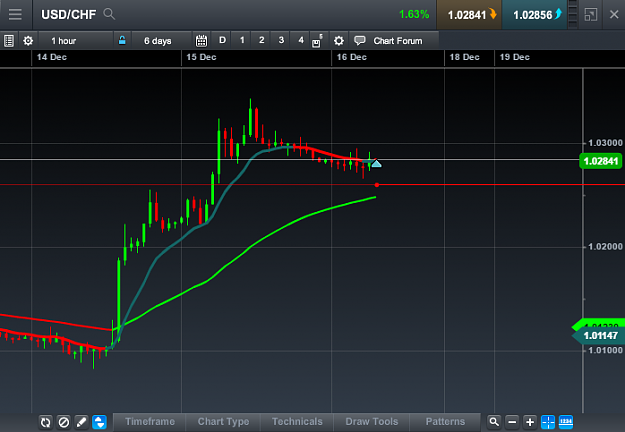Click the 19 Dec date label
Screen dimensions: 625x432
pyautogui.click(x=515, y=57)
